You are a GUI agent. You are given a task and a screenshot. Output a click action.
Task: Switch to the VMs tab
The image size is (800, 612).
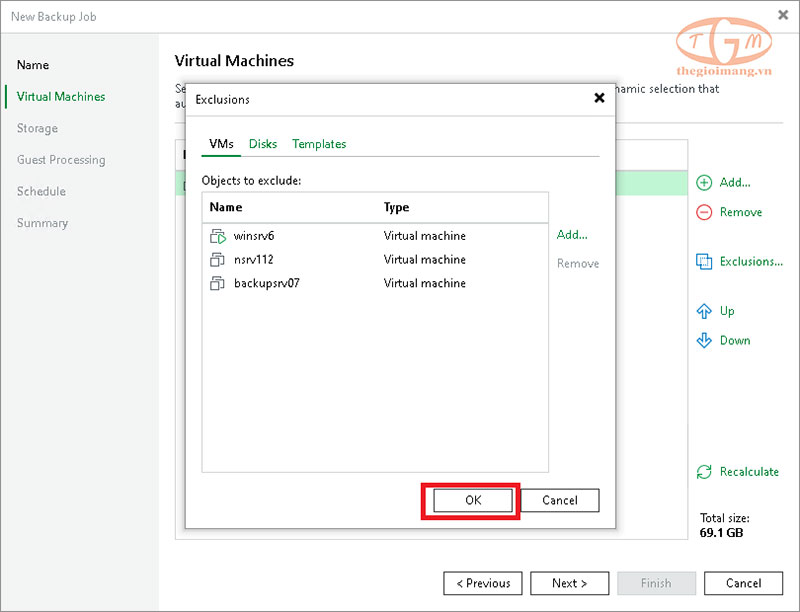point(221,144)
